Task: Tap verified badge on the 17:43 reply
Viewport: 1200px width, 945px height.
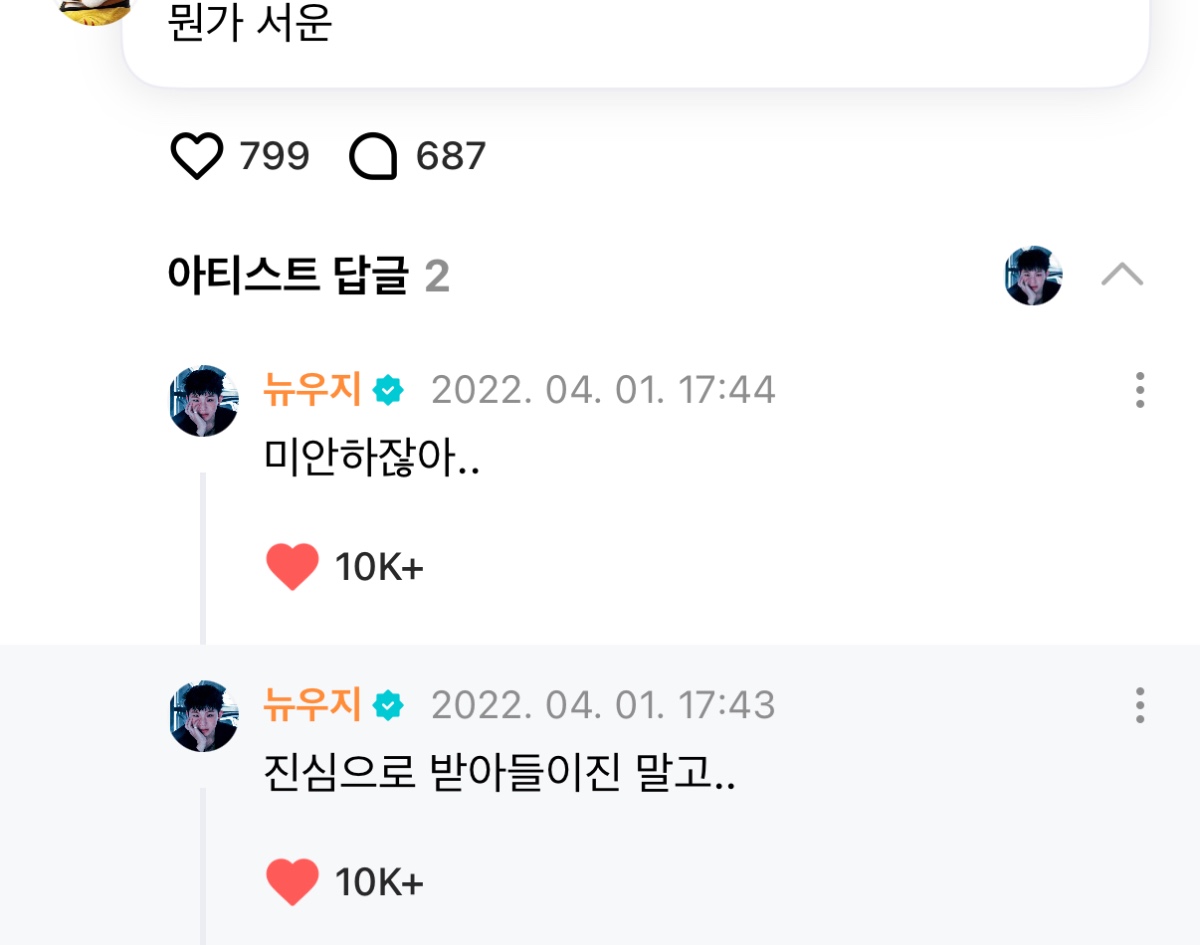Action: [388, 706]
